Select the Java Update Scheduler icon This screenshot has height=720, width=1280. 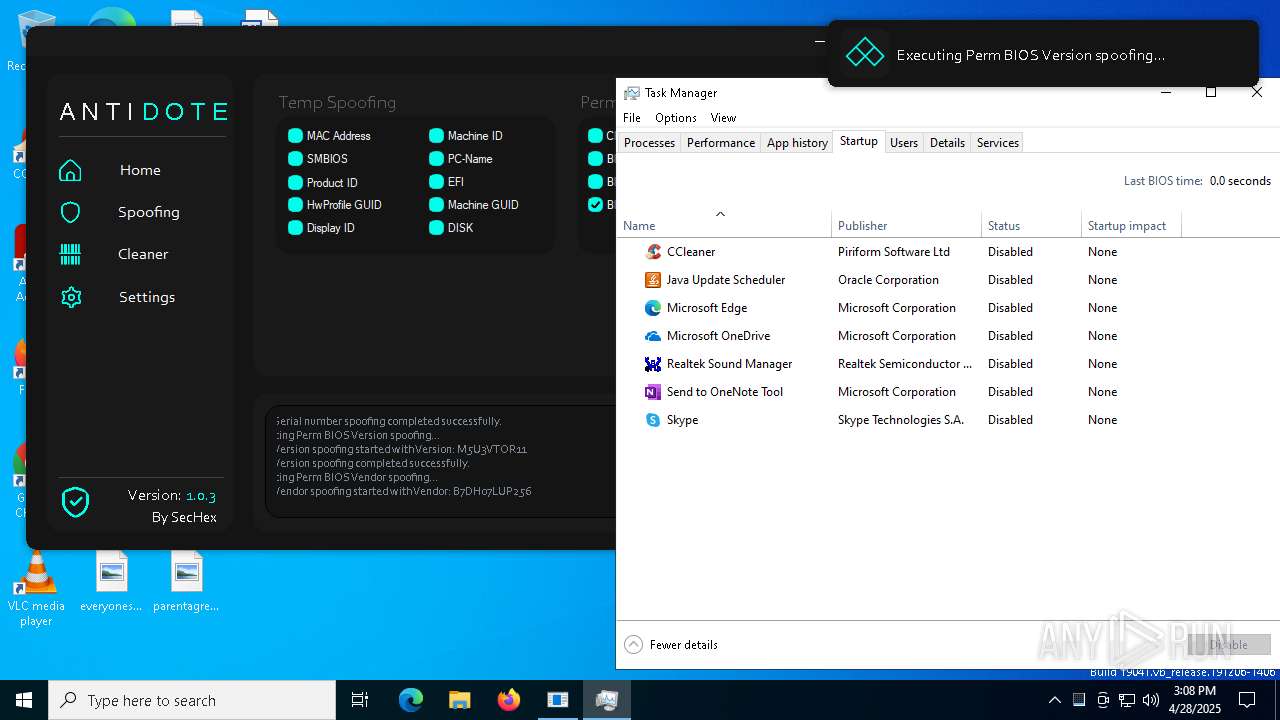click(x=653, y=280)
